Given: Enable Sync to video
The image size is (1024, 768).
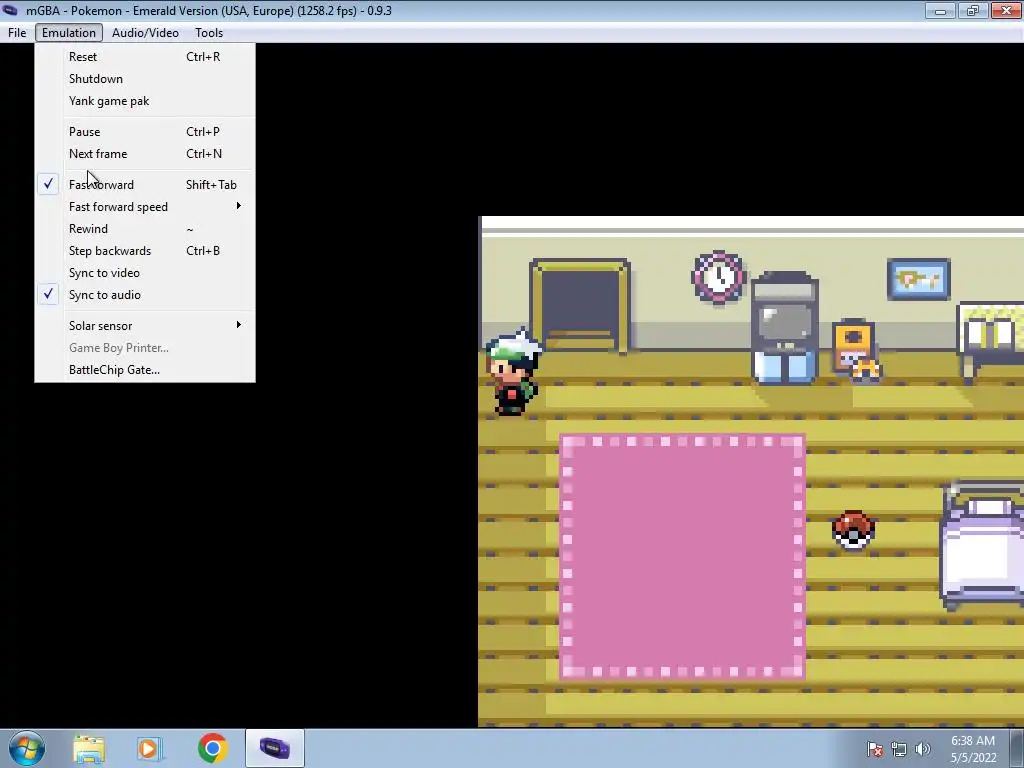Looking at the screenshot, I should pyautogui.click(x=145, y=273).
